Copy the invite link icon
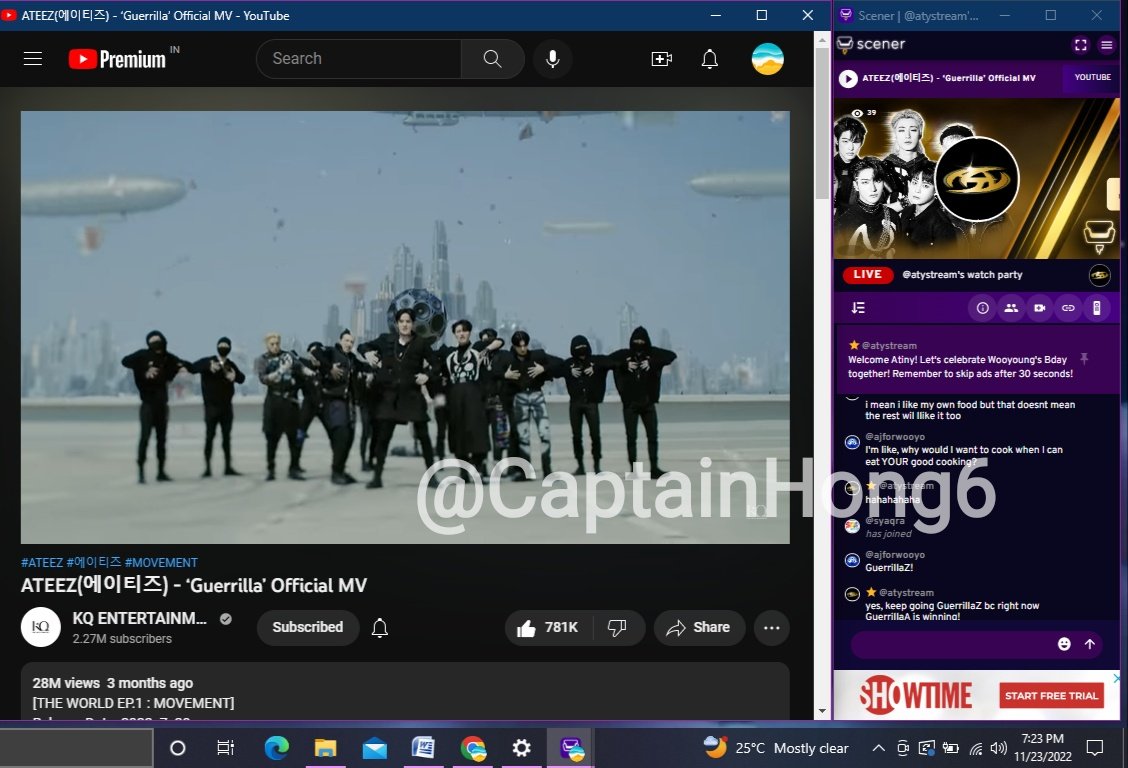1128x768 pixels. [1068, 308]
